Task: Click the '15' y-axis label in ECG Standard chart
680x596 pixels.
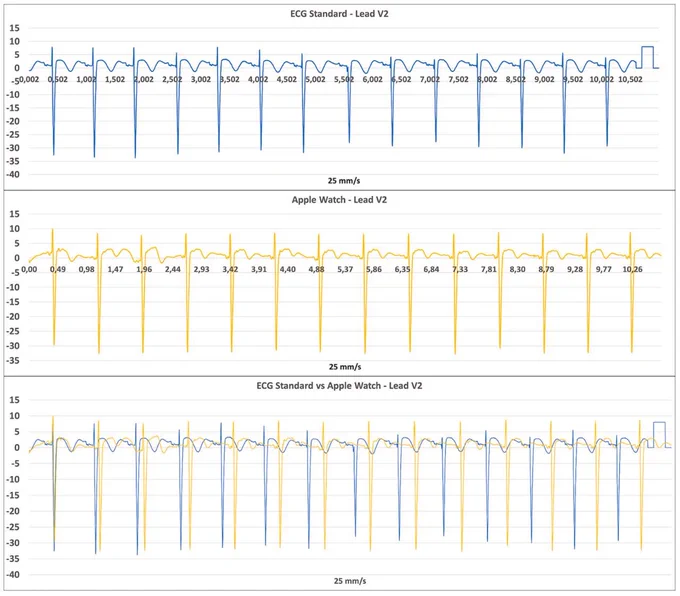Action: [x=14, y=28]
